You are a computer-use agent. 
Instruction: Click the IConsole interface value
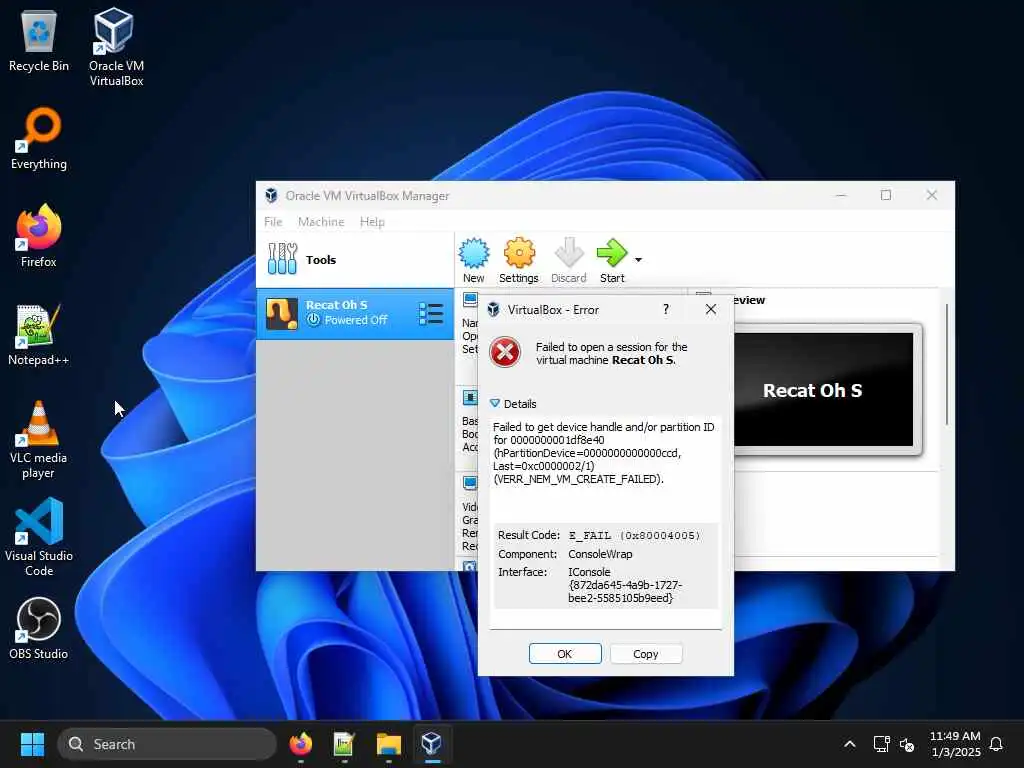click(x=624, y=585)
